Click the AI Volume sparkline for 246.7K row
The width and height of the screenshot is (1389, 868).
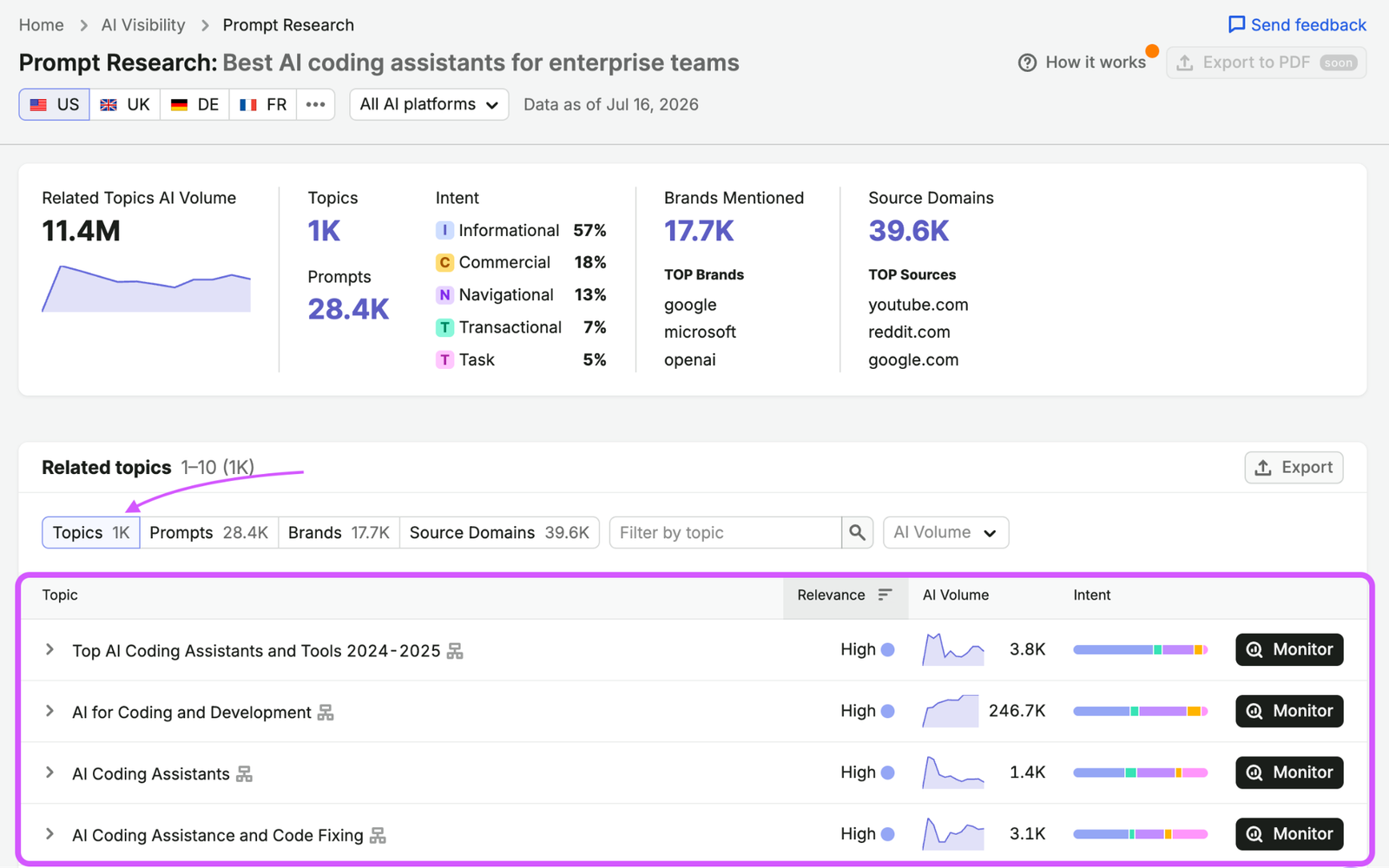(951, 711)
